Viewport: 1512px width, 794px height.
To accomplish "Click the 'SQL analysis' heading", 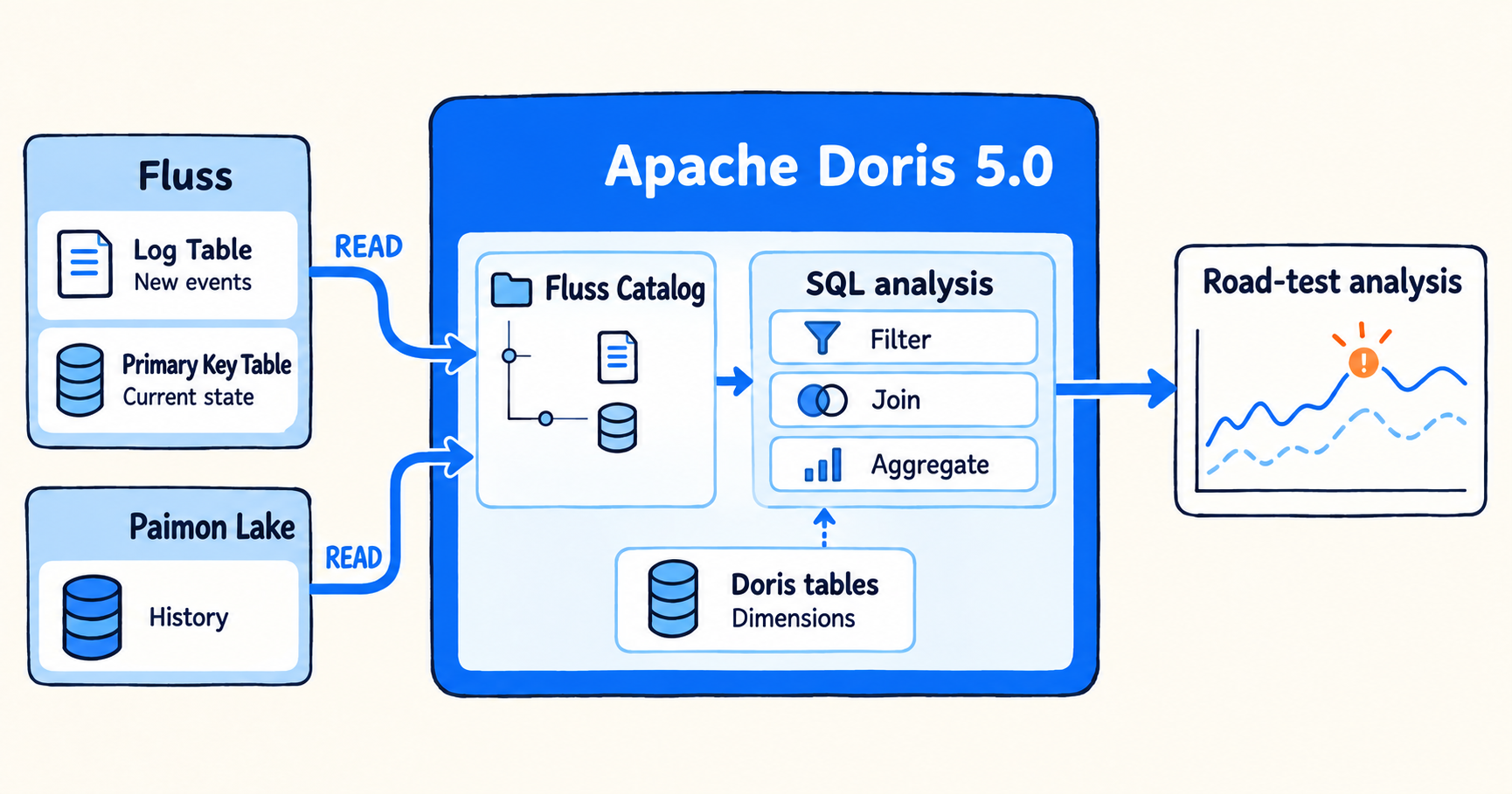I will click(x=899, y=284).
